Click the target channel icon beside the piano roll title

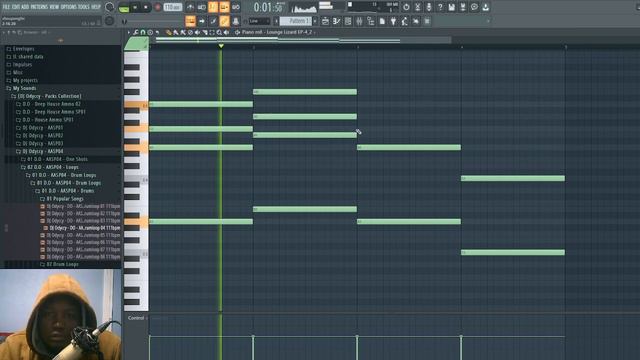pyautogui.click(x=237, y=32)
